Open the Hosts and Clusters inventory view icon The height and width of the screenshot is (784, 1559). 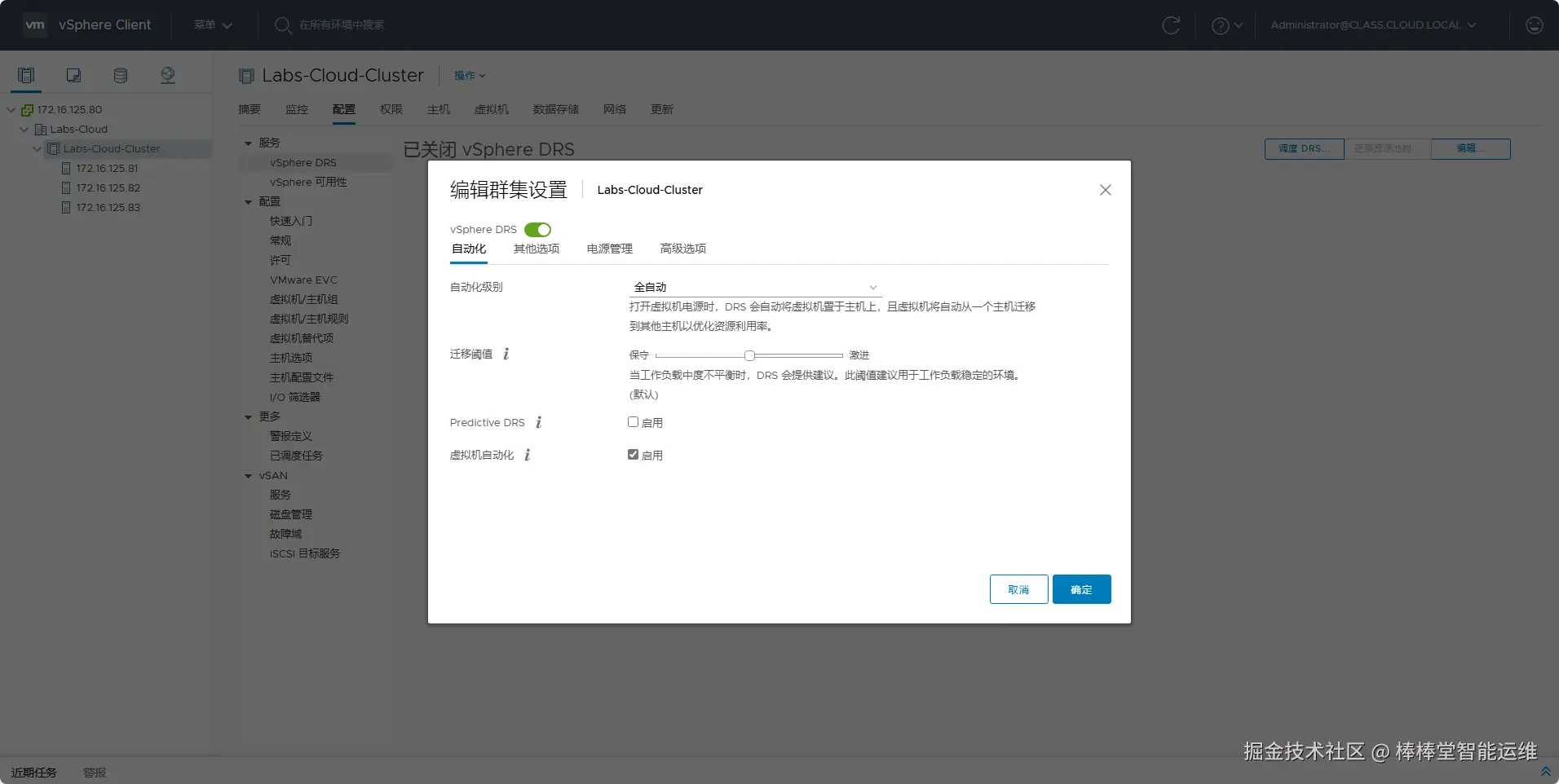click(x=26, y=76)
